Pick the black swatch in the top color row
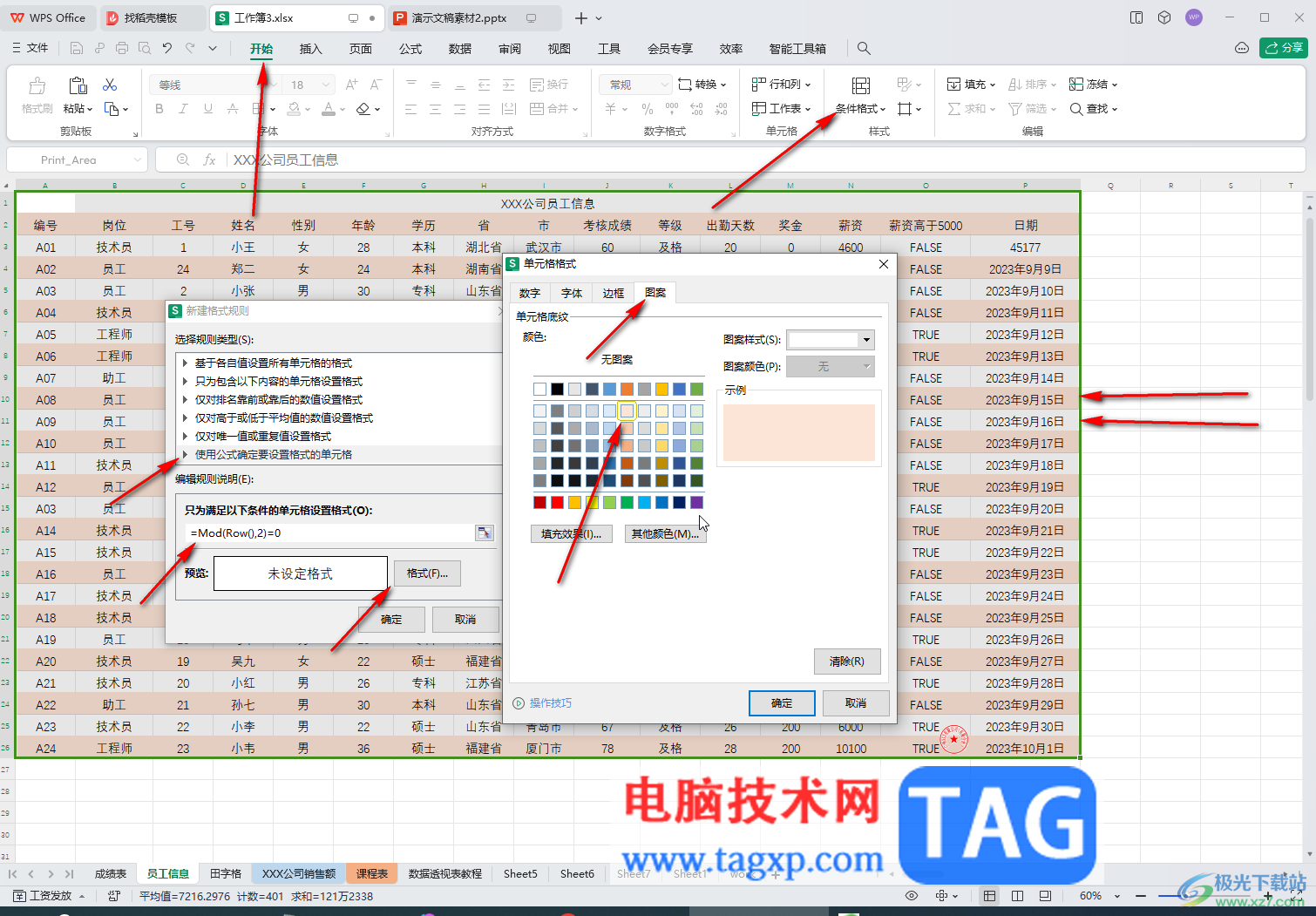Viewport: 1316px width, 916px height. point(557,389)
